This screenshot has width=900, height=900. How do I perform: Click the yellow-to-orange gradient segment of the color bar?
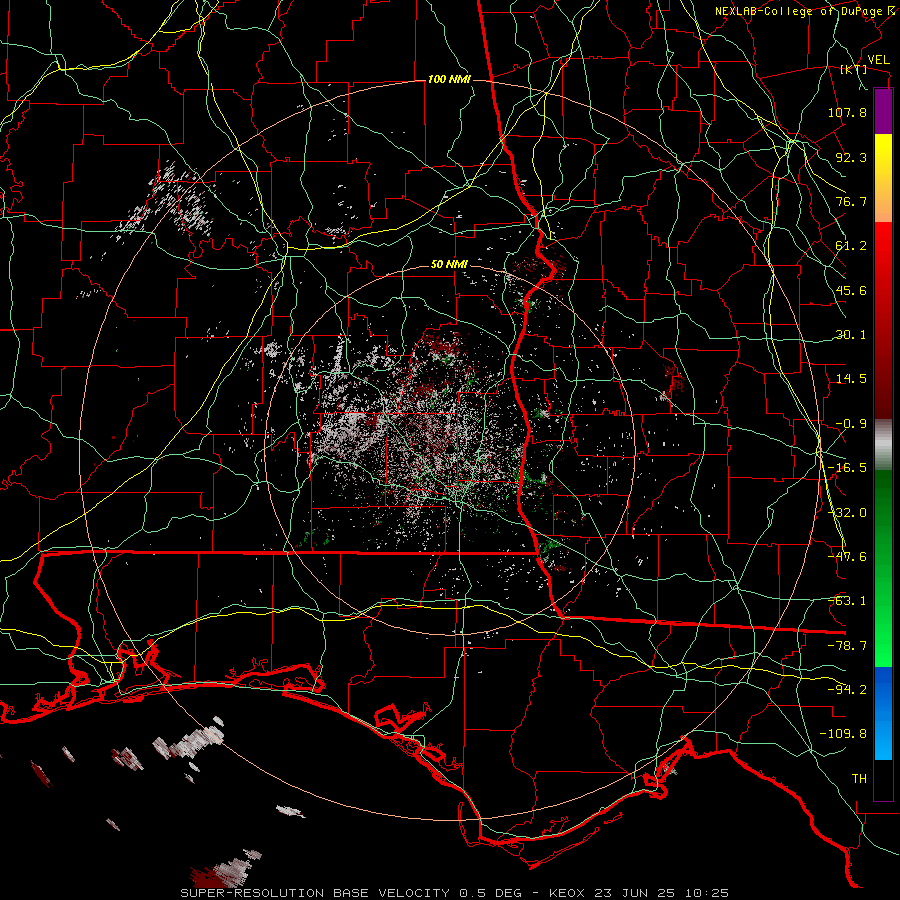coord(883,178)
